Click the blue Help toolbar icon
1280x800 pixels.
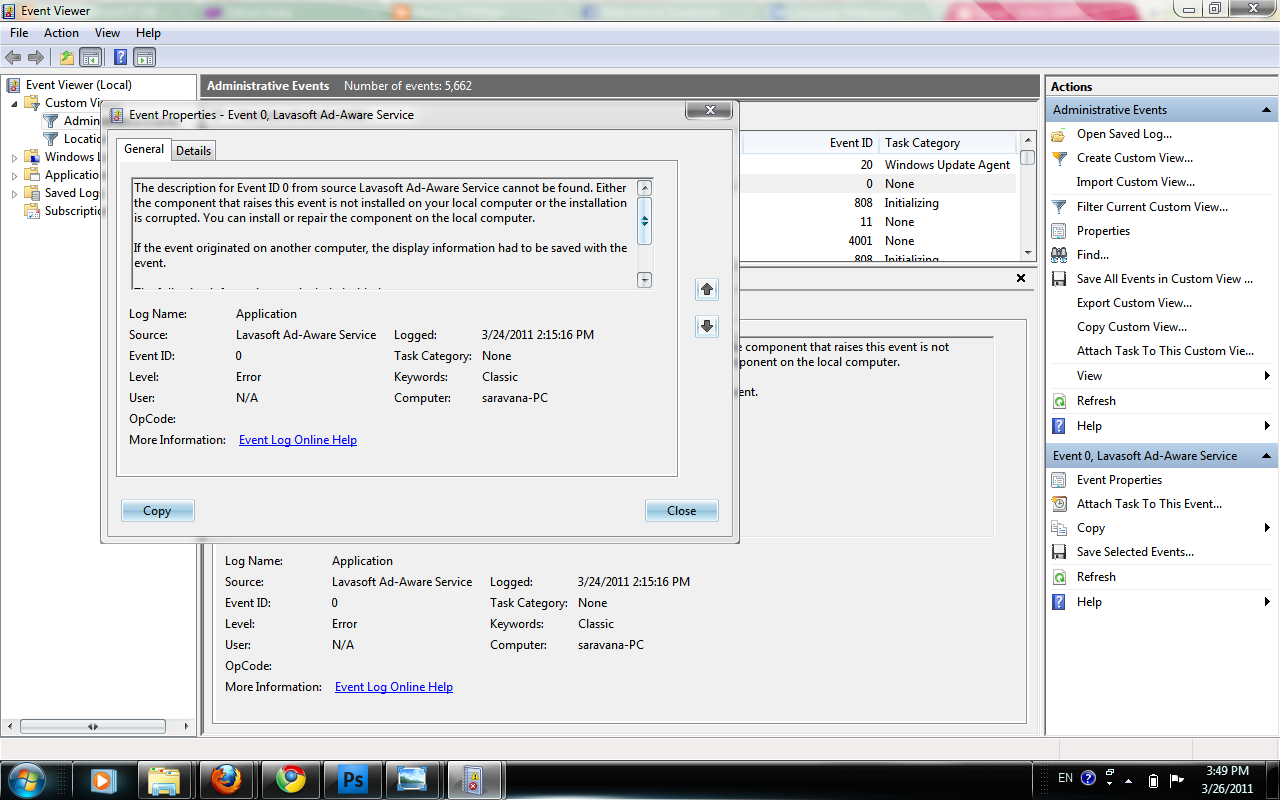[x=120, y=57]
